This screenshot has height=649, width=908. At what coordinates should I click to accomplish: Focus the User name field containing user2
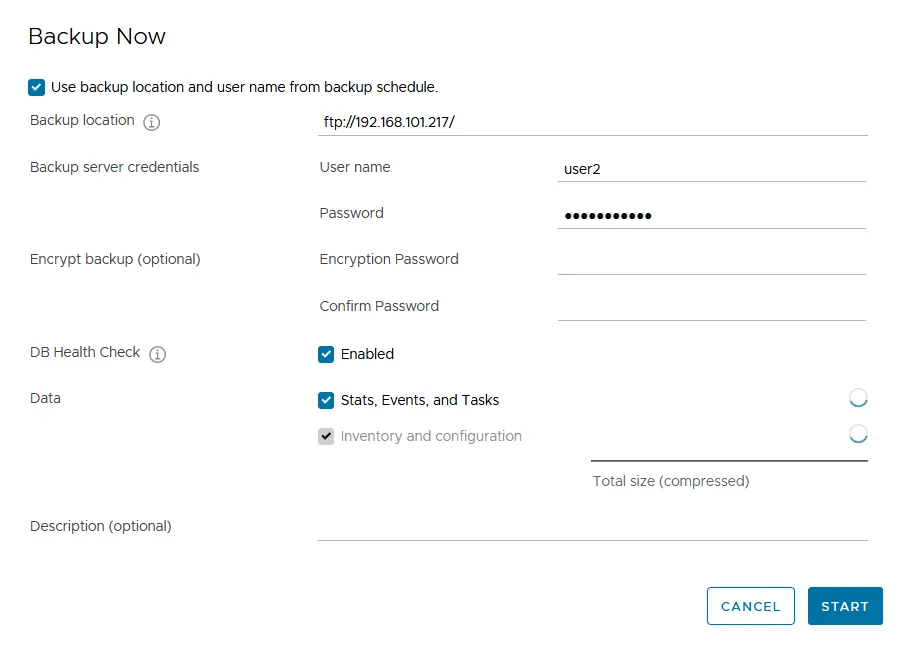[711, 169]
